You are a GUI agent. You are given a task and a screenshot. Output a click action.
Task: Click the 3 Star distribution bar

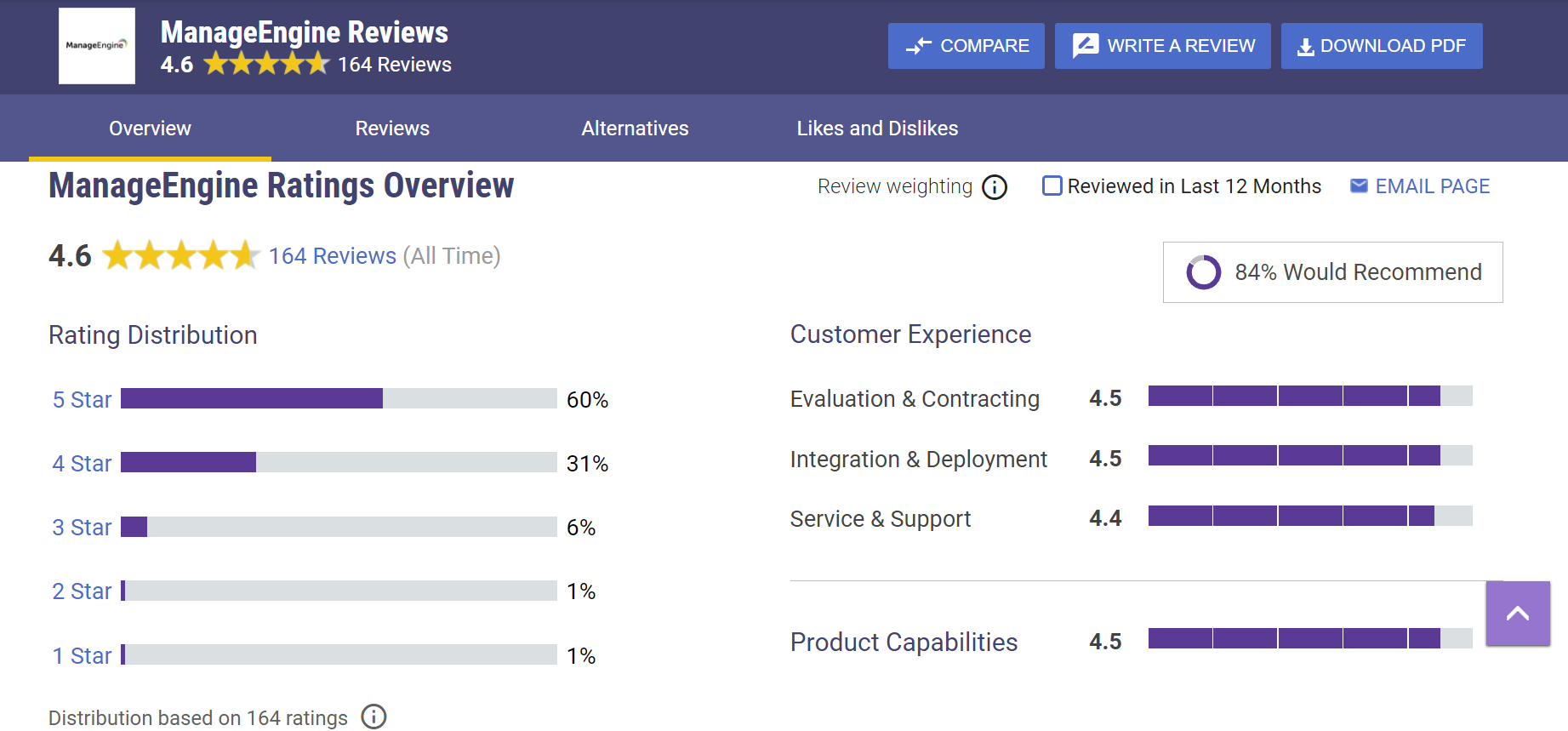339,527
